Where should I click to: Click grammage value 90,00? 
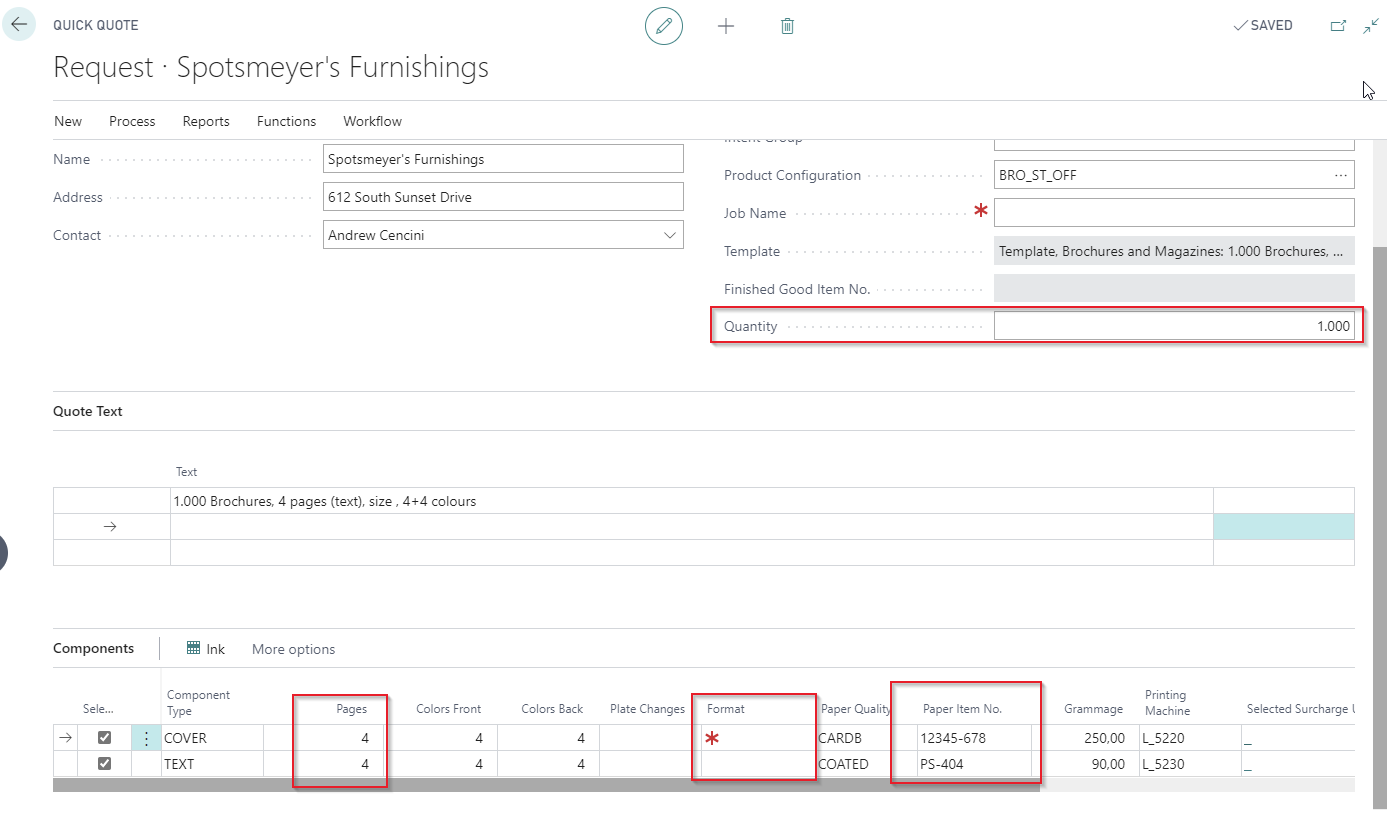coord(1107,764)
